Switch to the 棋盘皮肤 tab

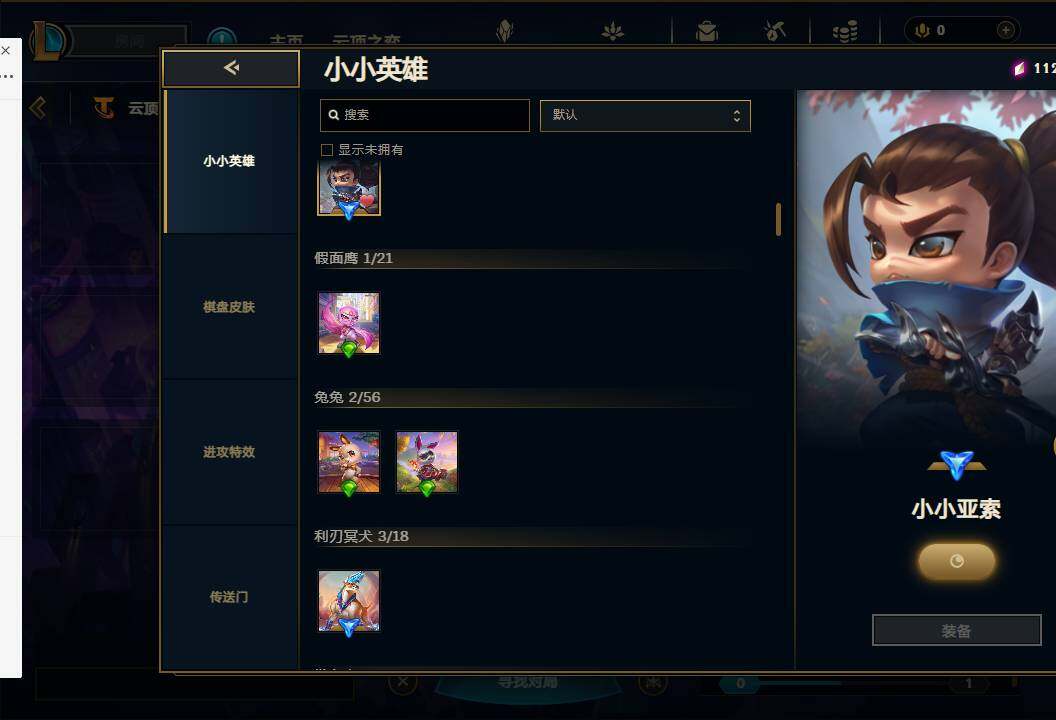click(x=231, y=307)
